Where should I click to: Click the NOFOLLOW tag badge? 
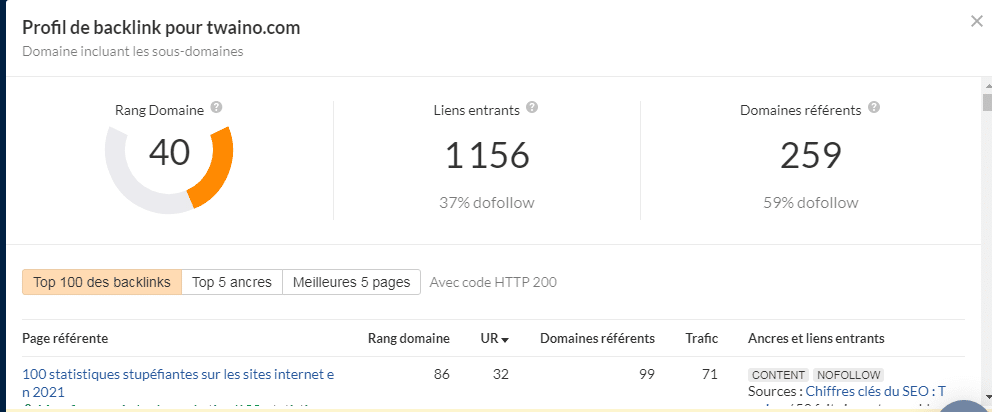point(848,375)
